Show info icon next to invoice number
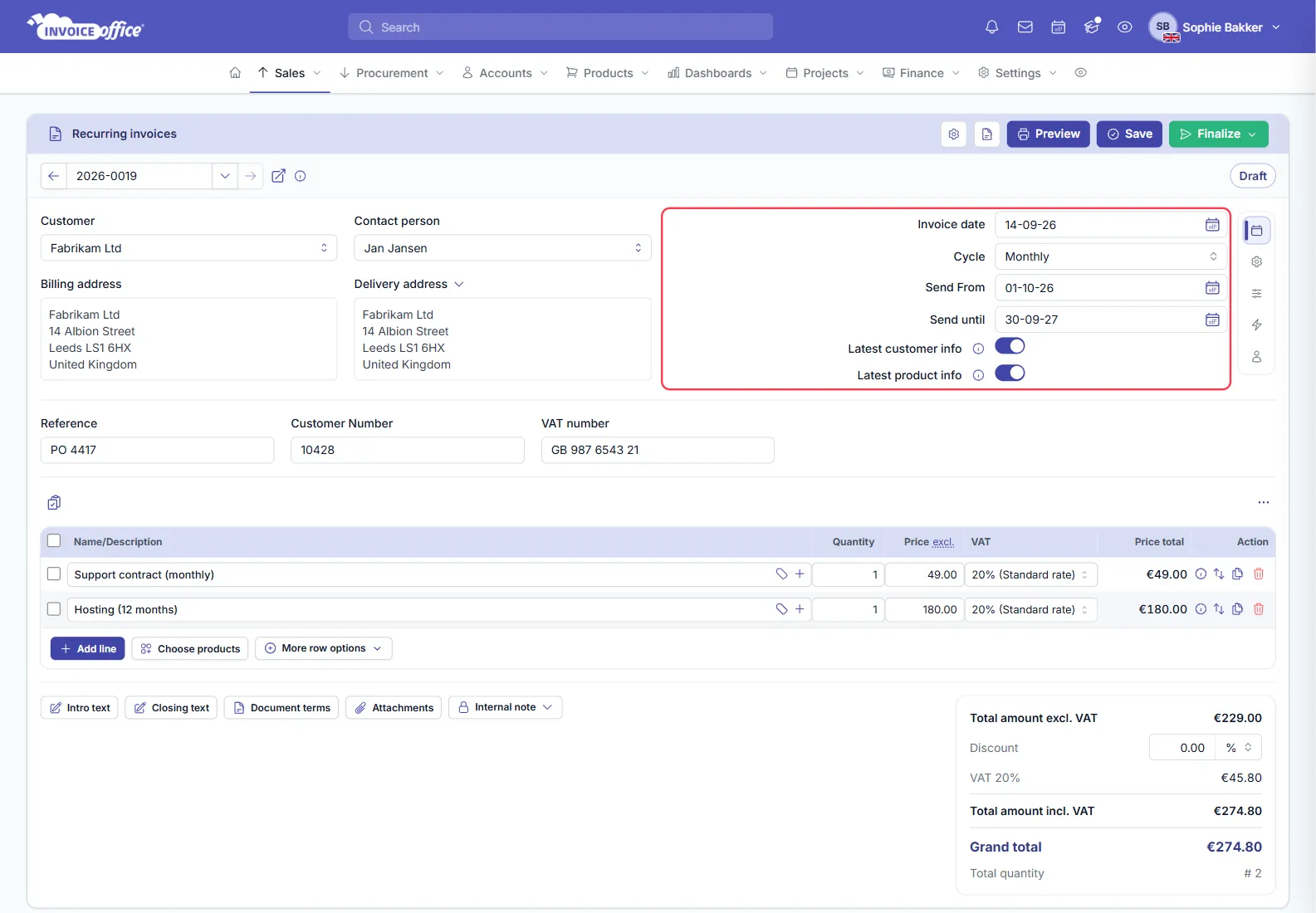Image resolution: width=1316 pixels, height=913 pixels. [x=301, y=176]
